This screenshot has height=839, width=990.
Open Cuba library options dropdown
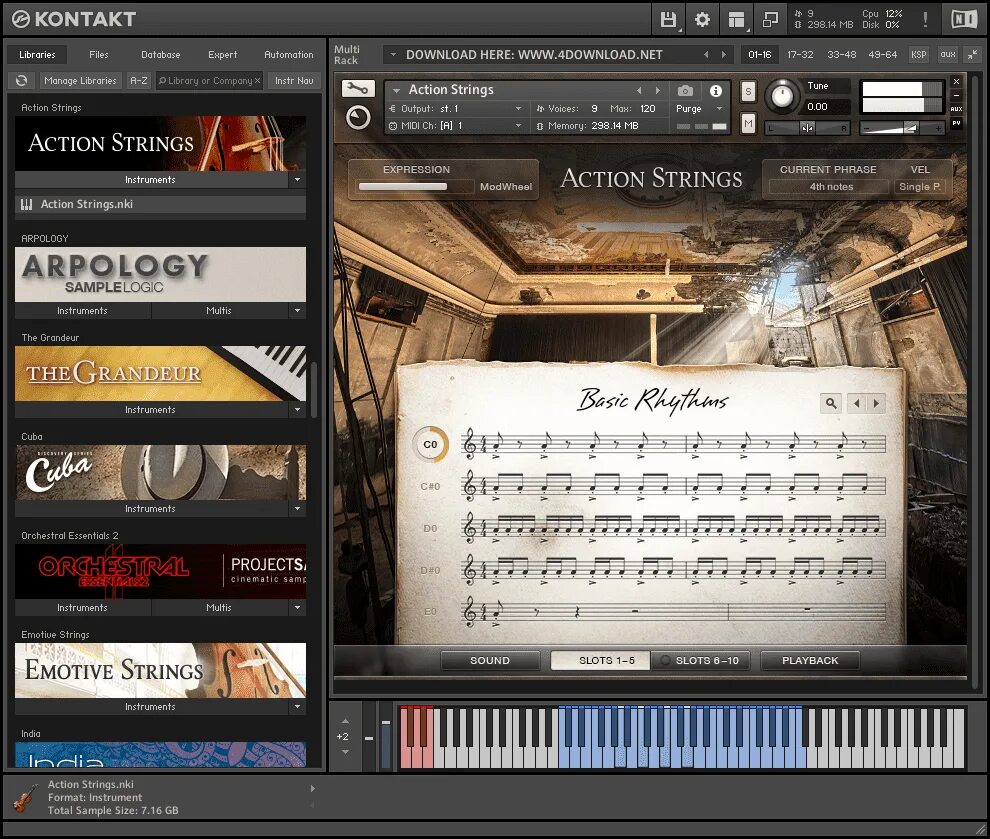coord(297,509)
